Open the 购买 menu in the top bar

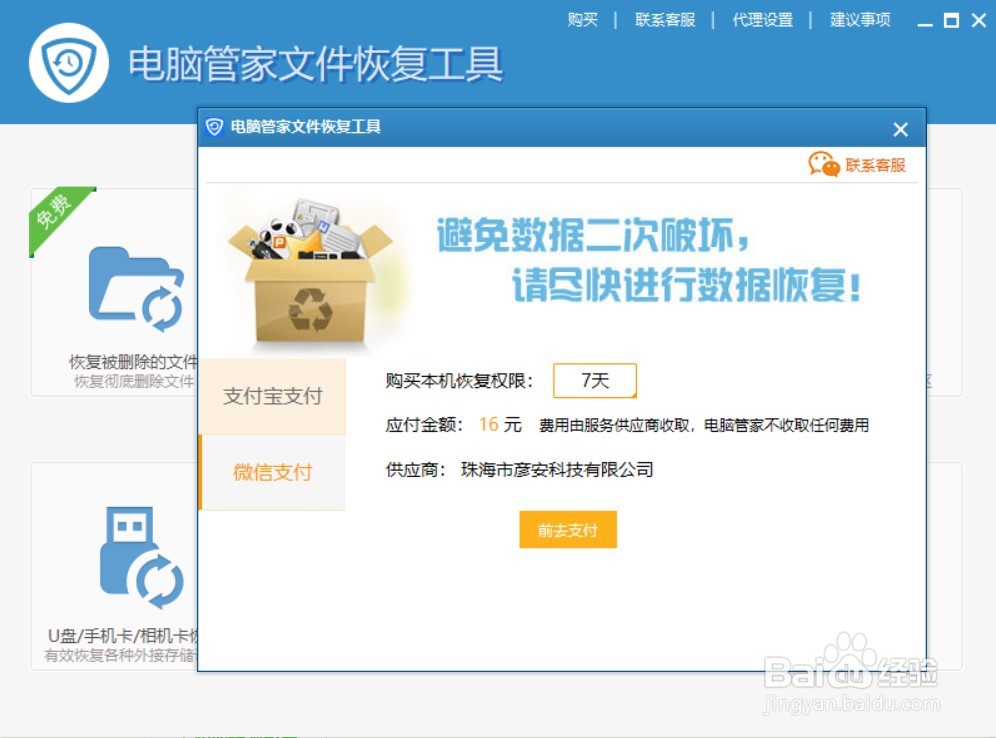pyautogui.click(x=582, y=20)
